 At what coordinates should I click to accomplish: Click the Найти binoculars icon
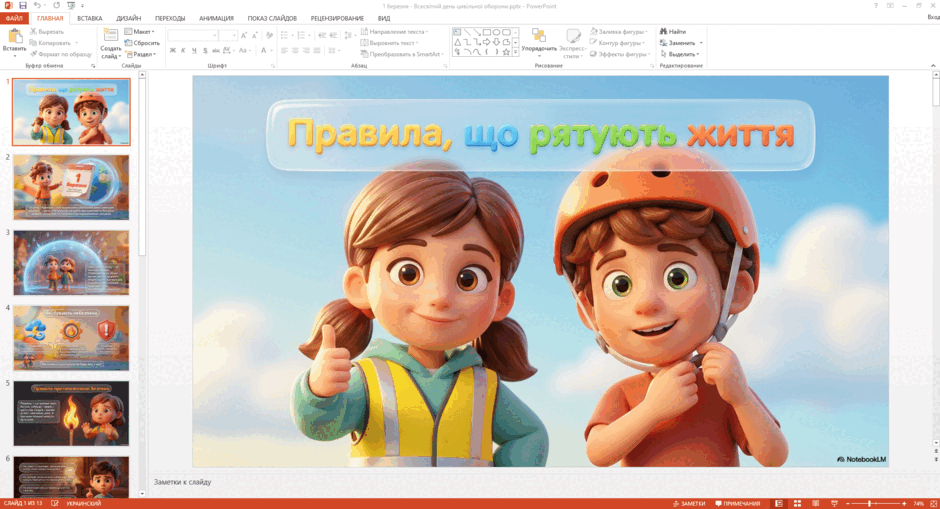pos(664,31)
